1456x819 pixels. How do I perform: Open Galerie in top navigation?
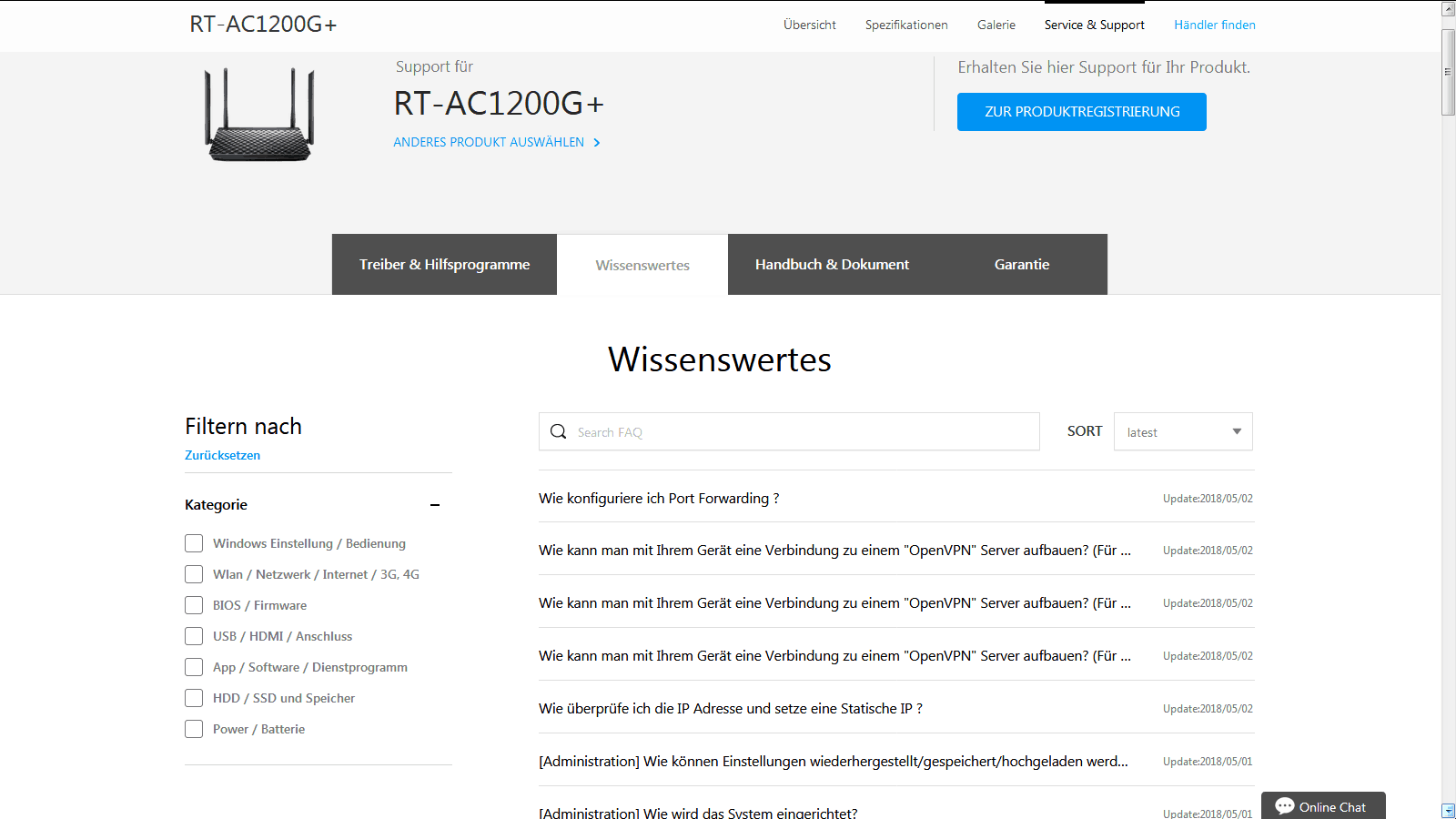click(996, 25)
